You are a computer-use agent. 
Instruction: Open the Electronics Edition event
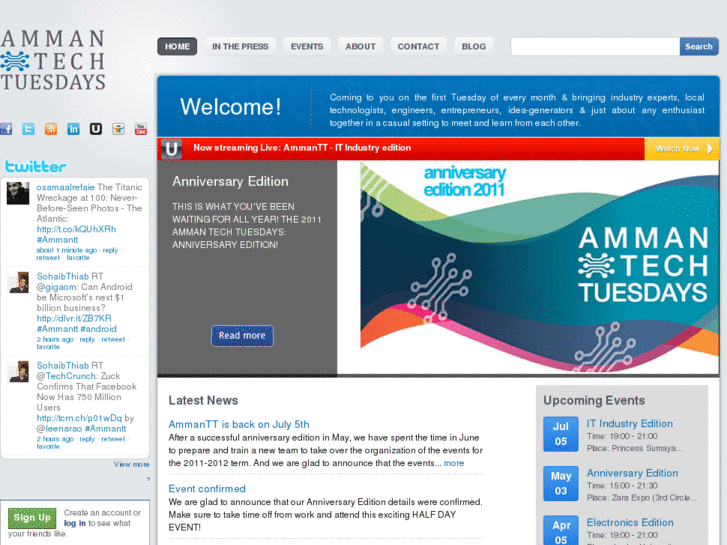coord(630,523)
